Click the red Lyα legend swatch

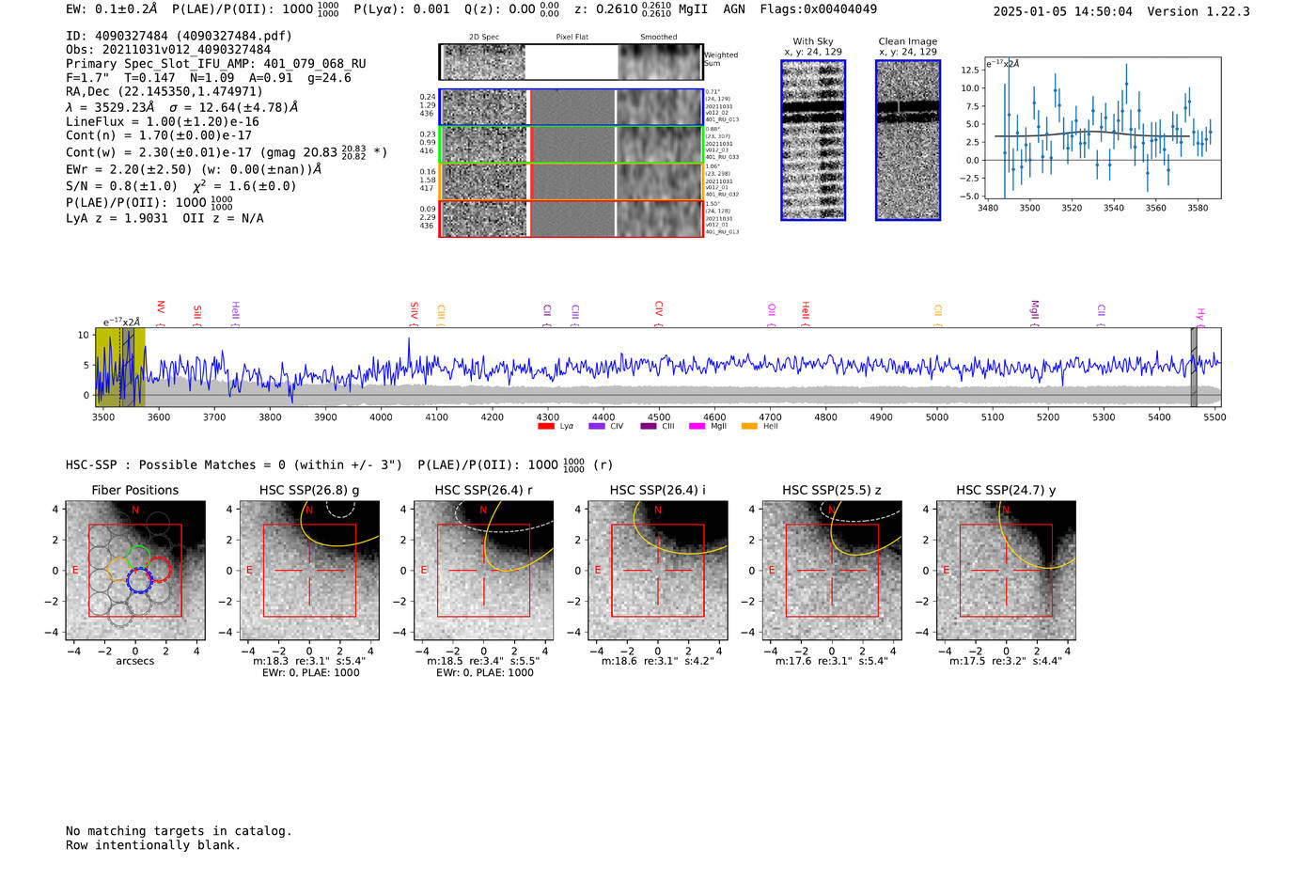coord(546,426)
